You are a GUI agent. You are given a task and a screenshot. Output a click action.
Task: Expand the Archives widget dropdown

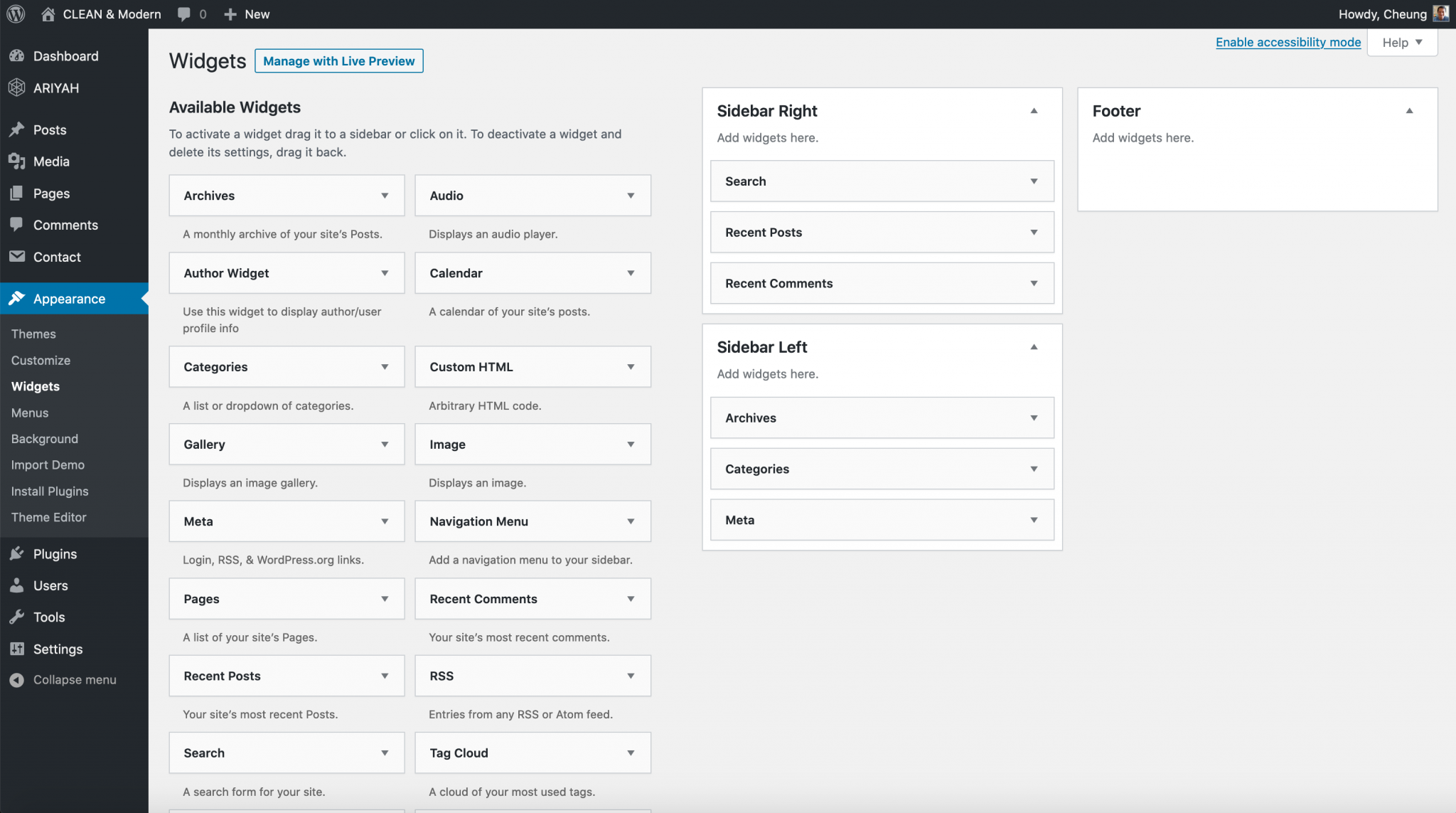[x=384, y=196]
